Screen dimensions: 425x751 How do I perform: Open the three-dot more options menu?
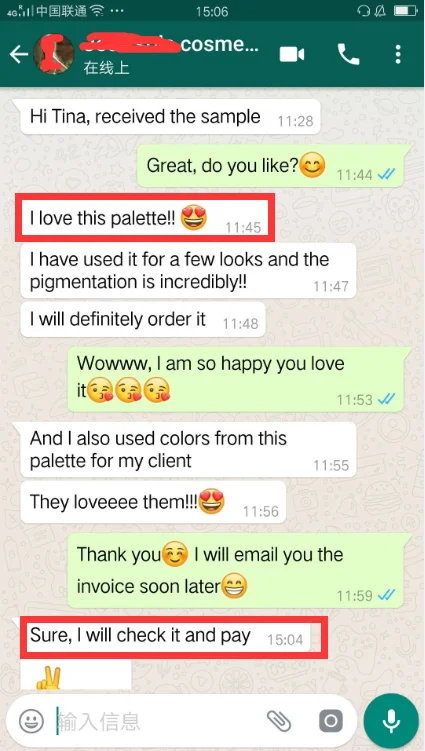[398, 55]
